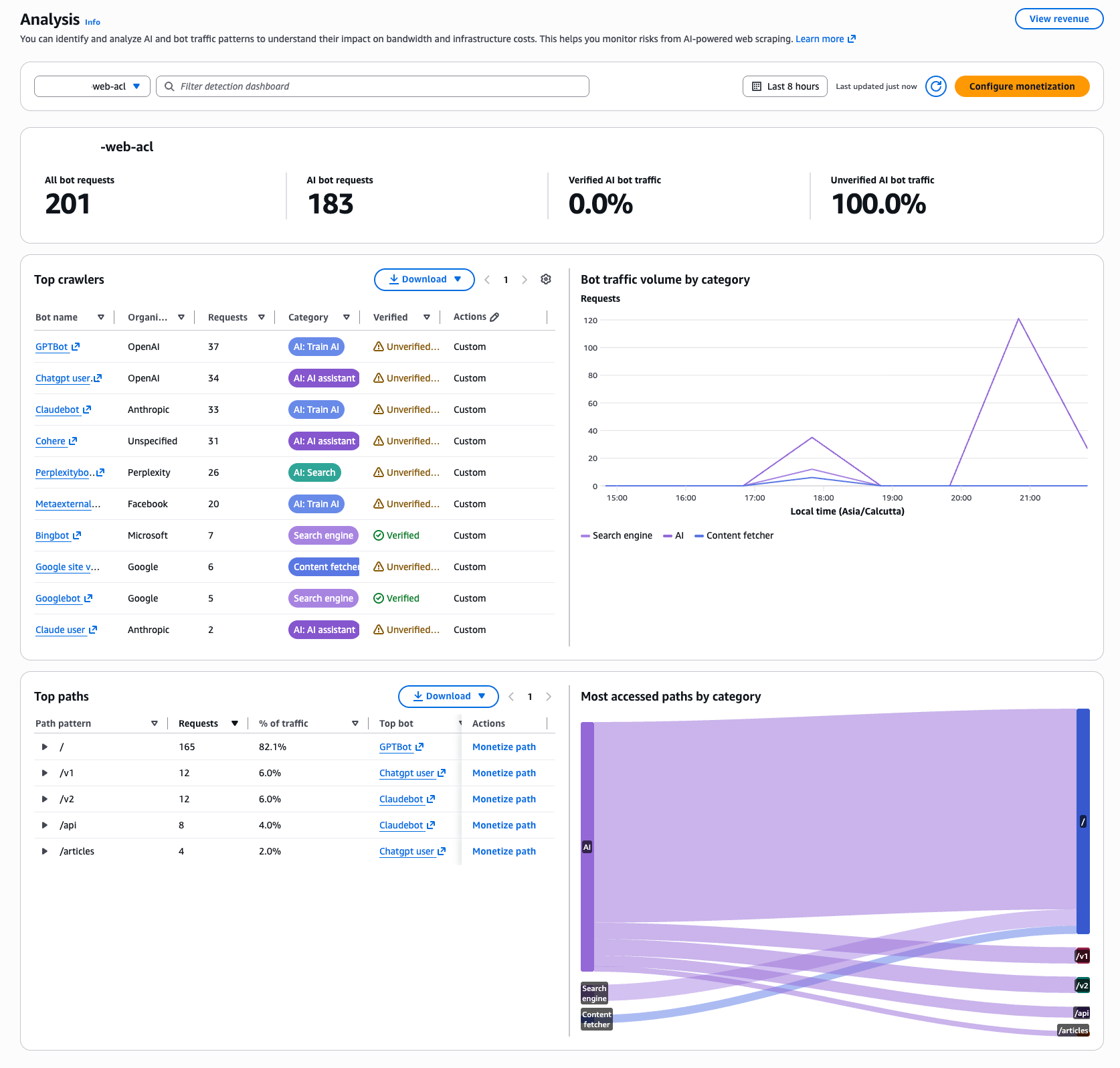Click the /v1 node in Sankey diagram
The width and height of the screenshot is (1120, 1068).
(x=1082, y=956)
